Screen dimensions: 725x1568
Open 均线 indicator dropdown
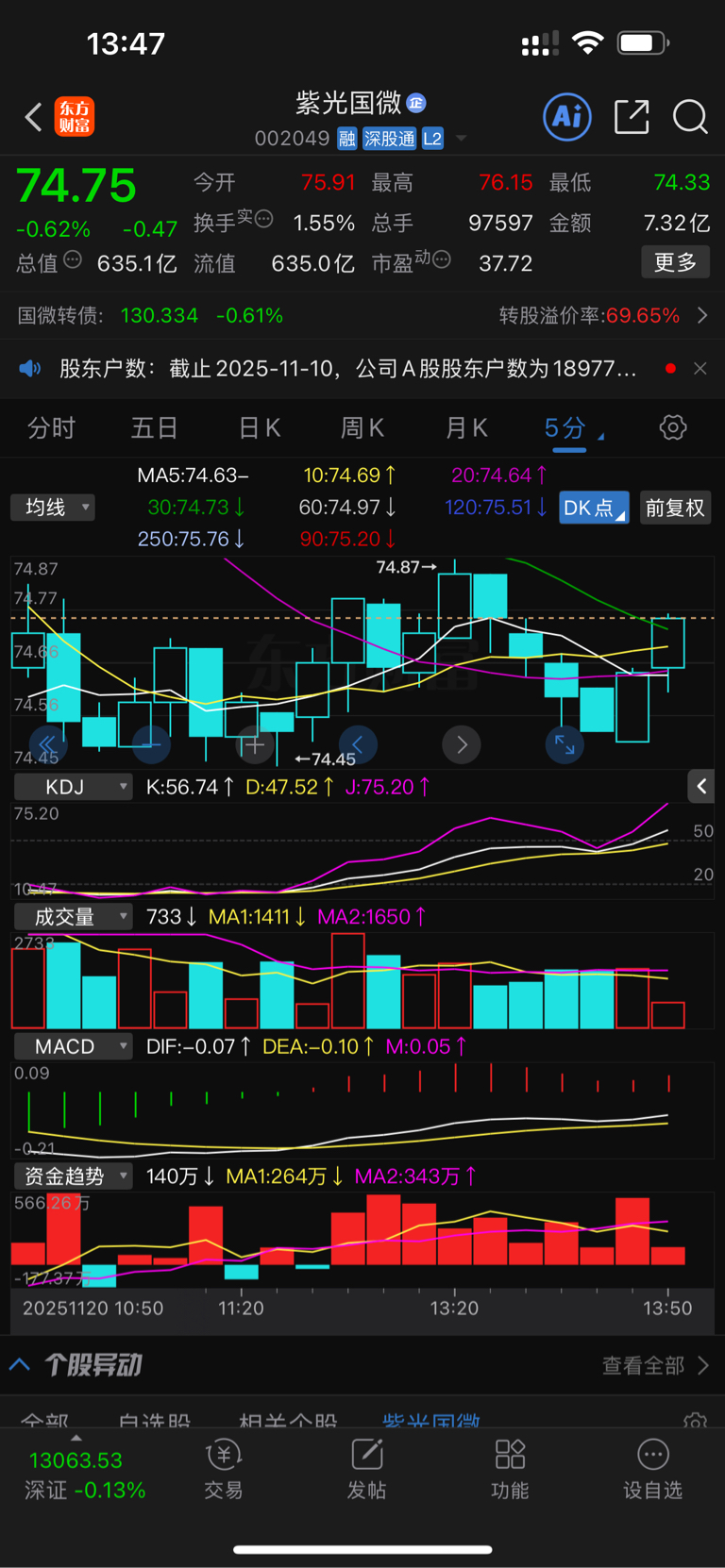[53, 508]
